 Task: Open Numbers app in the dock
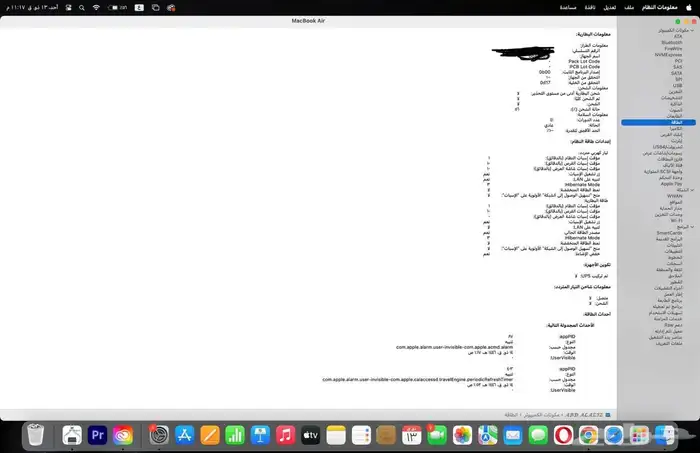click(x=236, y=435)
